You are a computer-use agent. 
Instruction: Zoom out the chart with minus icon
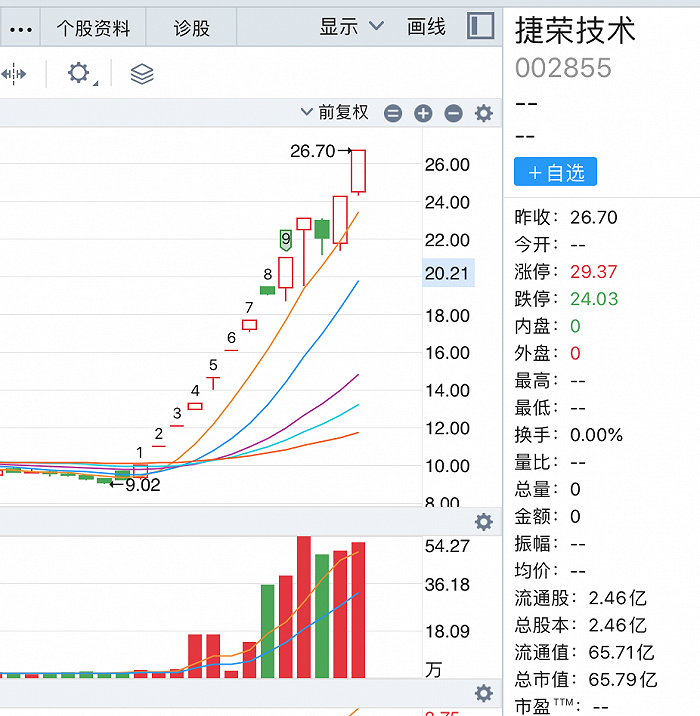(453, 114)
